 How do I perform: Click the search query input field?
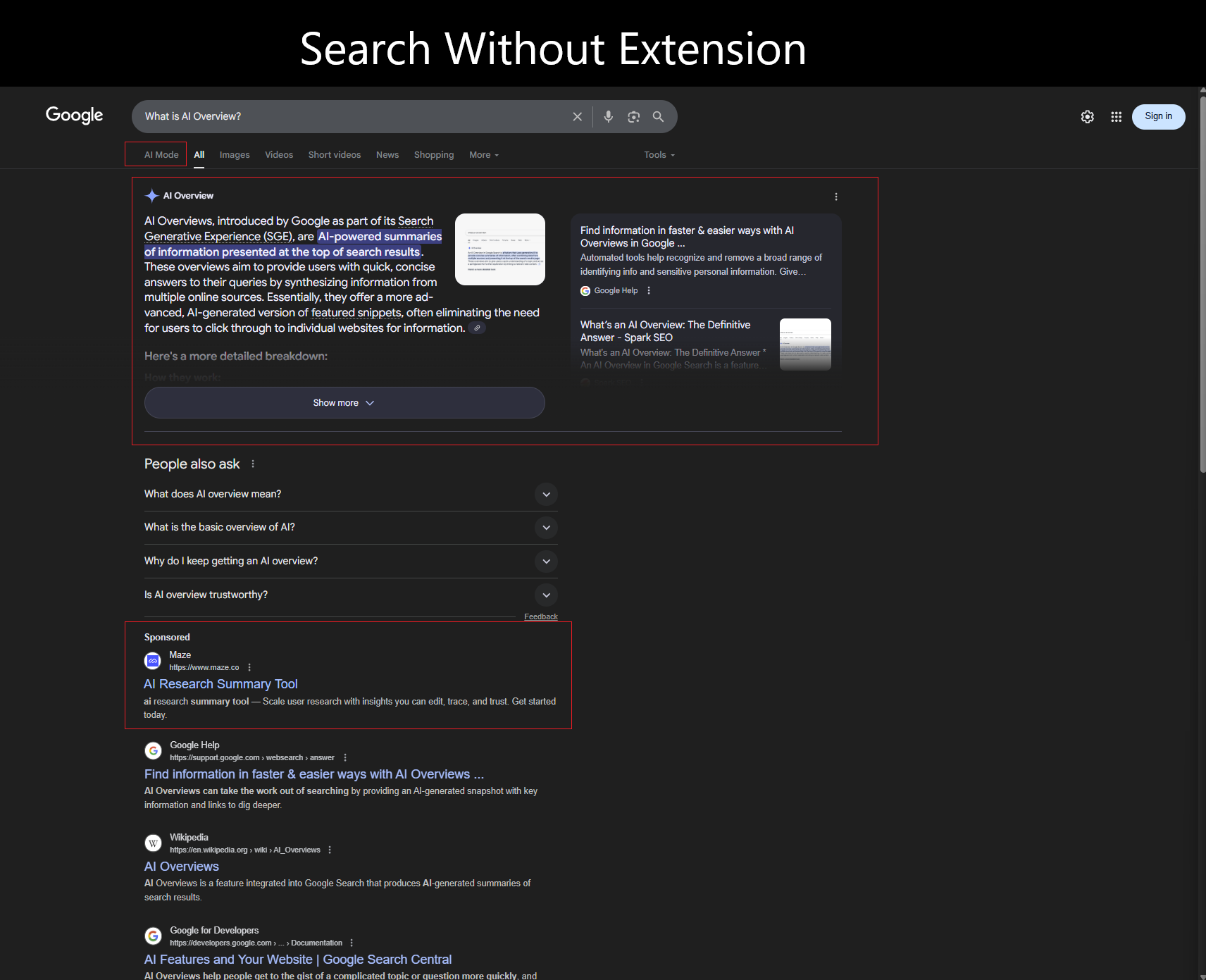point(352,116)
